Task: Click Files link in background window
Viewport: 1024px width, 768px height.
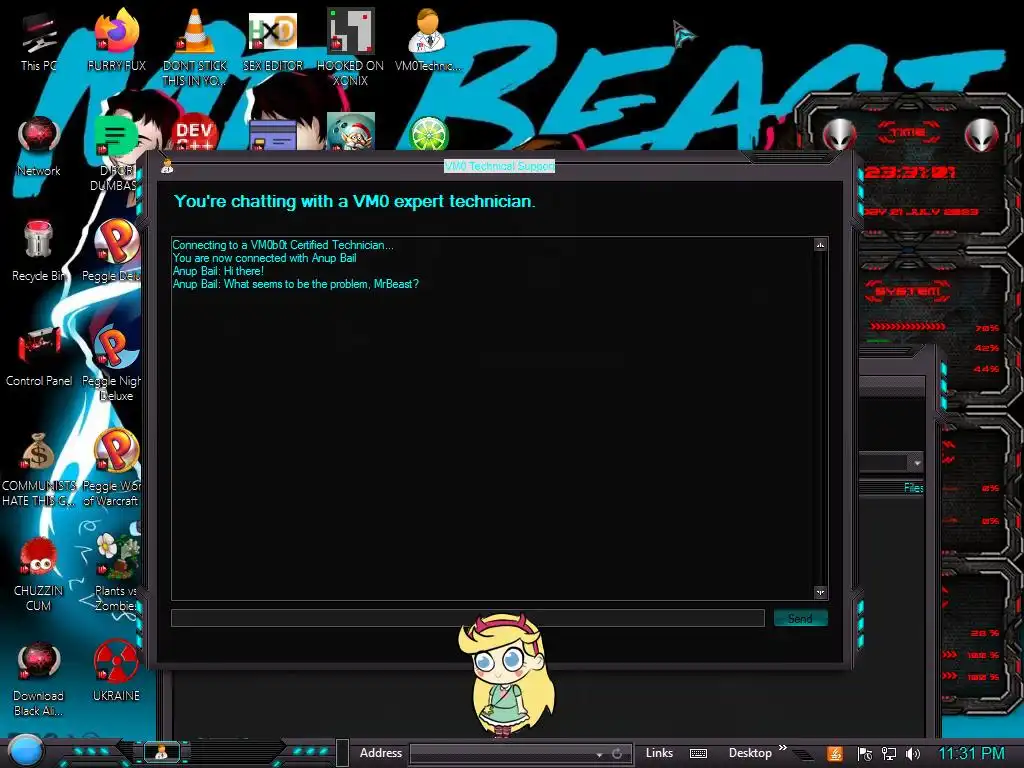Action: [914, 488]
